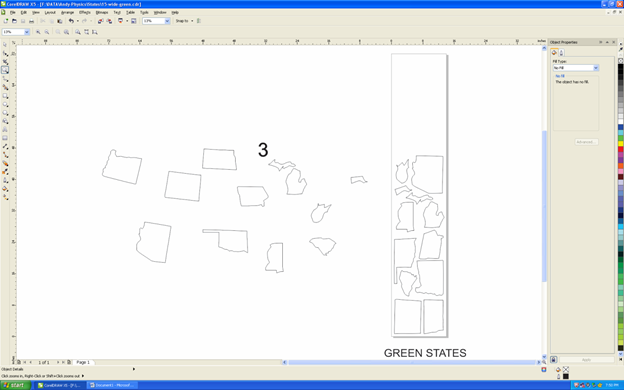The image size is (624, 390).
Task: Click the Undo arrow icon
Action: pyautogui.click(x=71, y=21)
